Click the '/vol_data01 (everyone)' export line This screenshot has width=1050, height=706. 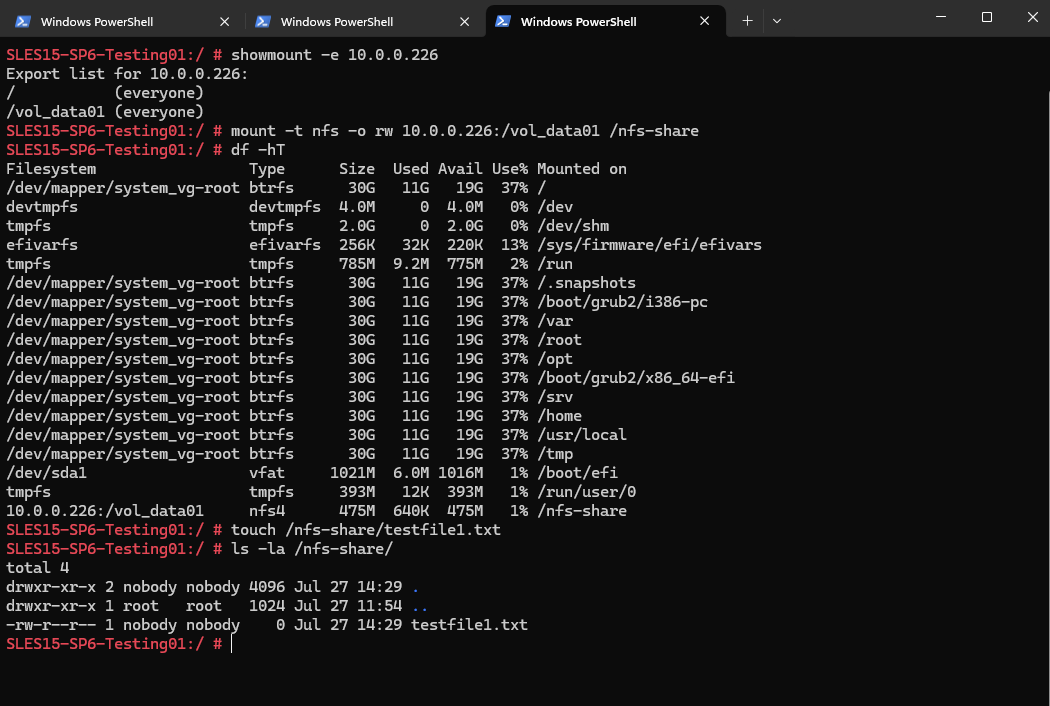pos(104,112)
